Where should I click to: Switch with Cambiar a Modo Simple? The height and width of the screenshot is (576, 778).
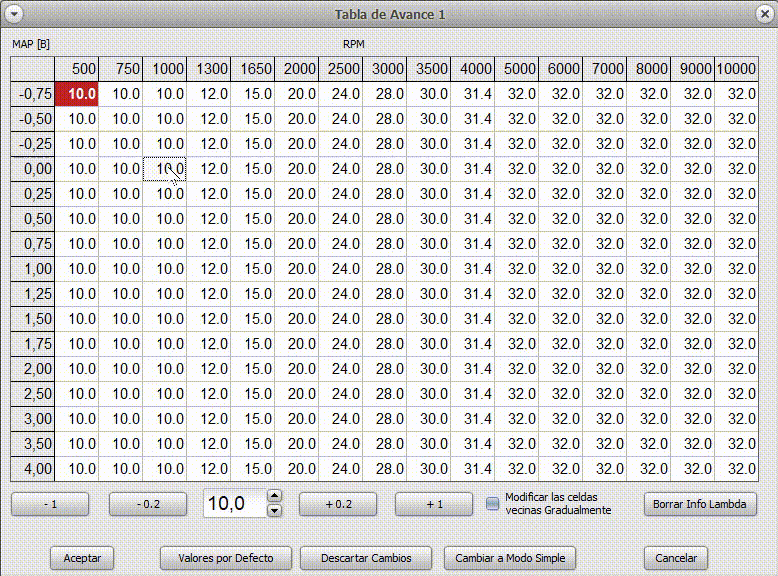[x=510, y=558]
